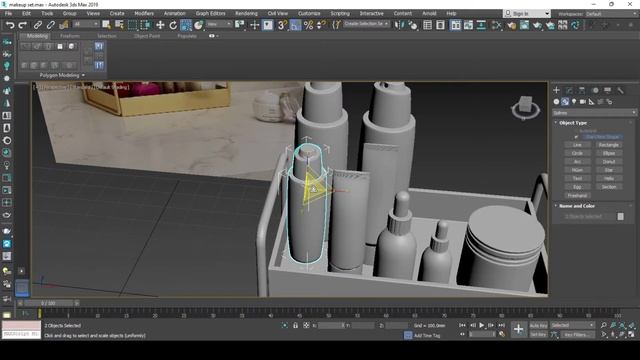Viewport: 640px width, 360px height.
Task: Open the Material Editor icon
Action: point(496,25)
